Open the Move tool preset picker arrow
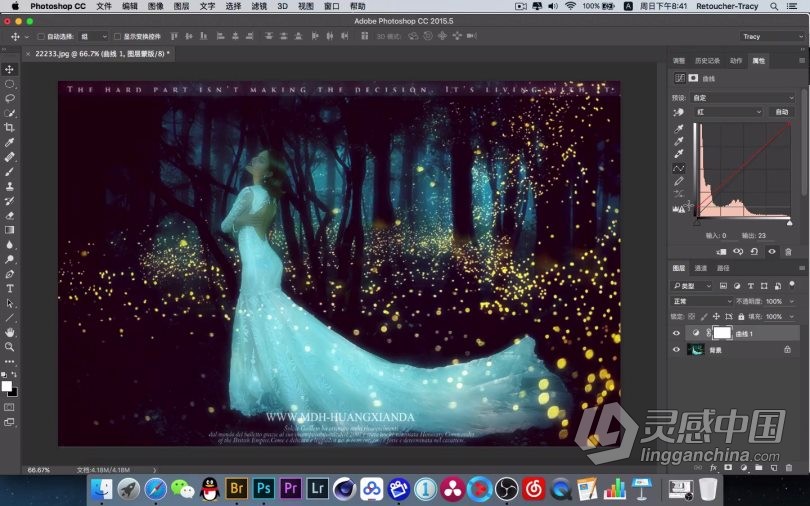 click(x=27, y=37)
